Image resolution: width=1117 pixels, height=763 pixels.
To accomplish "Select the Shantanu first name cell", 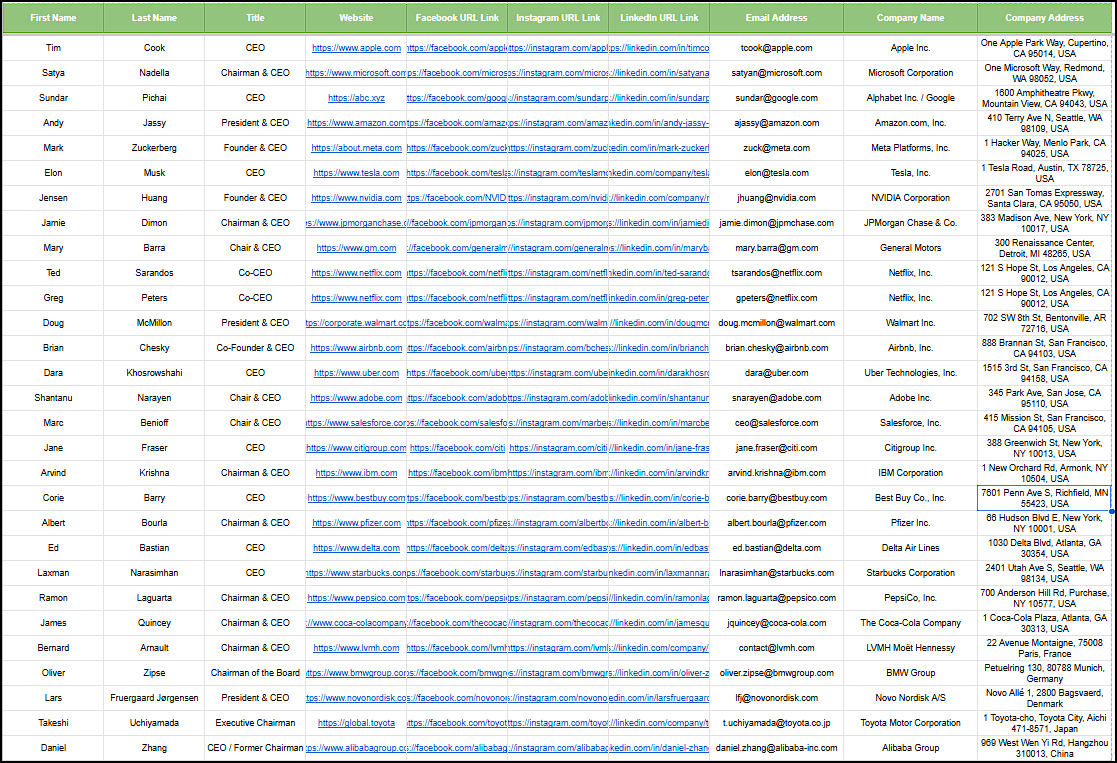I will [x=53, y=398].
